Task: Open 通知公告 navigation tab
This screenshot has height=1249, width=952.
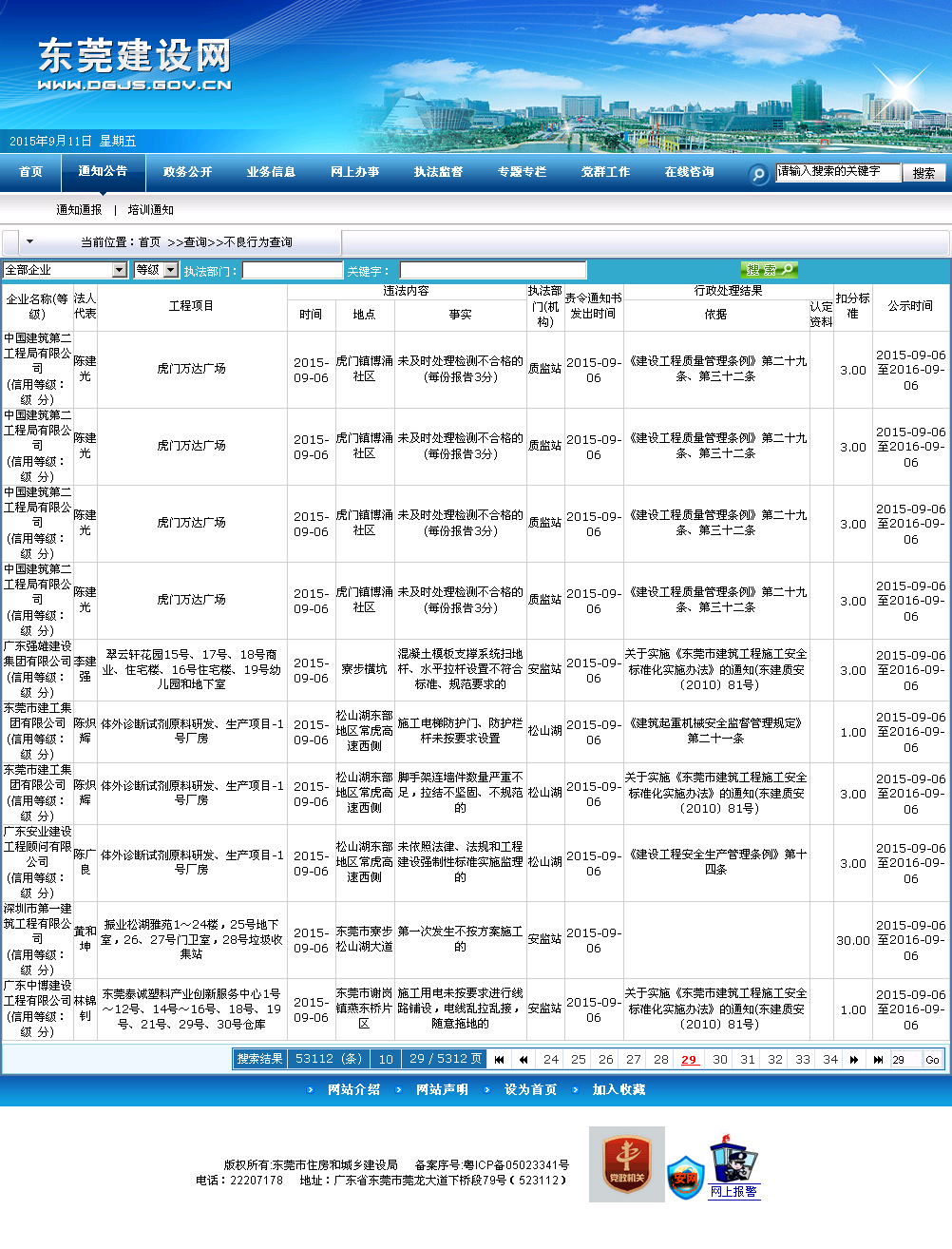Action: [103, 171]
